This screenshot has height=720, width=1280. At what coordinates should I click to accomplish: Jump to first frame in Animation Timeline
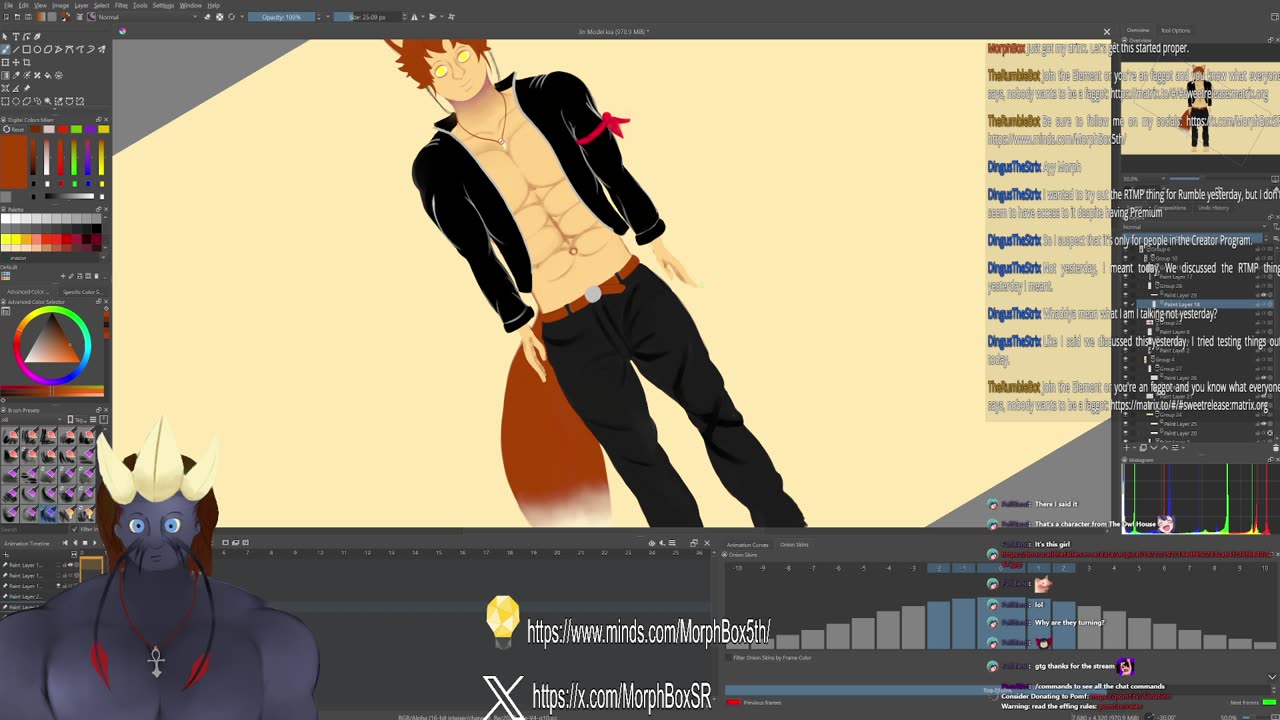point(65,543)
